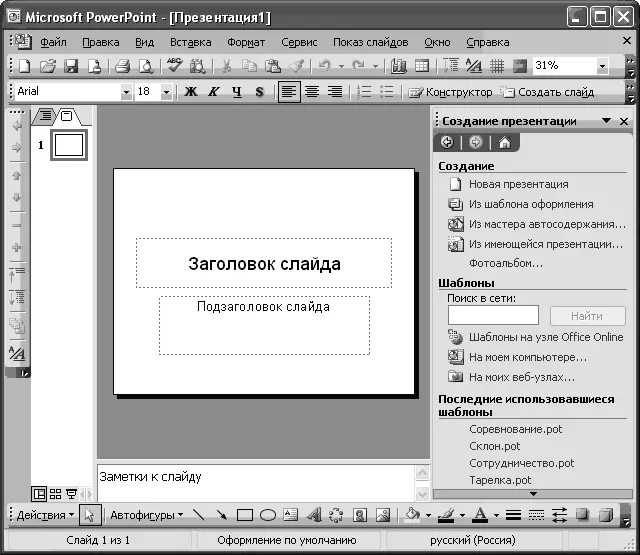The image size is (640, 555).
Task: Click the Save icon in the toolbar
Action: tap(71, 66)
